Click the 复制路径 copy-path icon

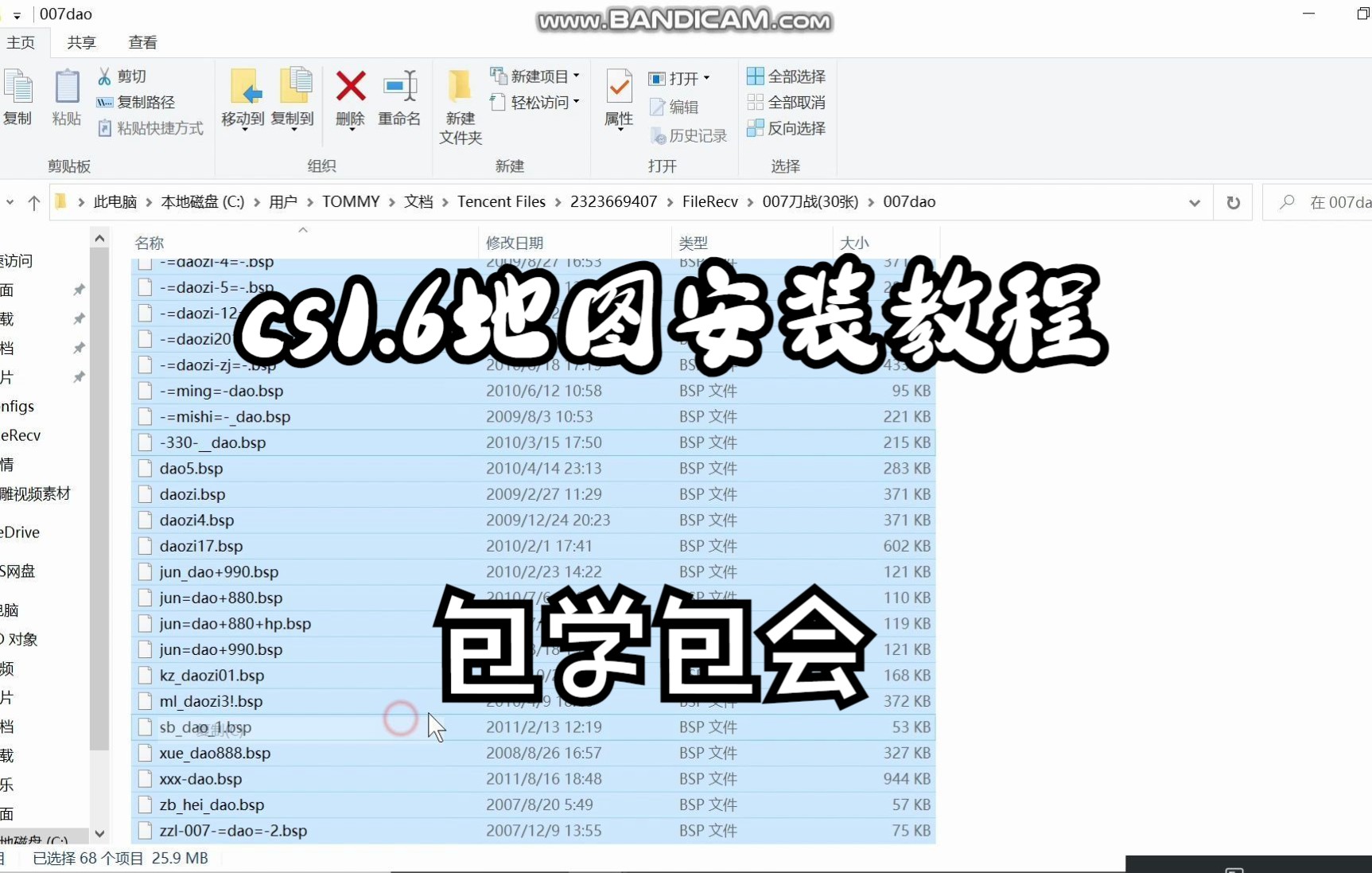point(106,102)
